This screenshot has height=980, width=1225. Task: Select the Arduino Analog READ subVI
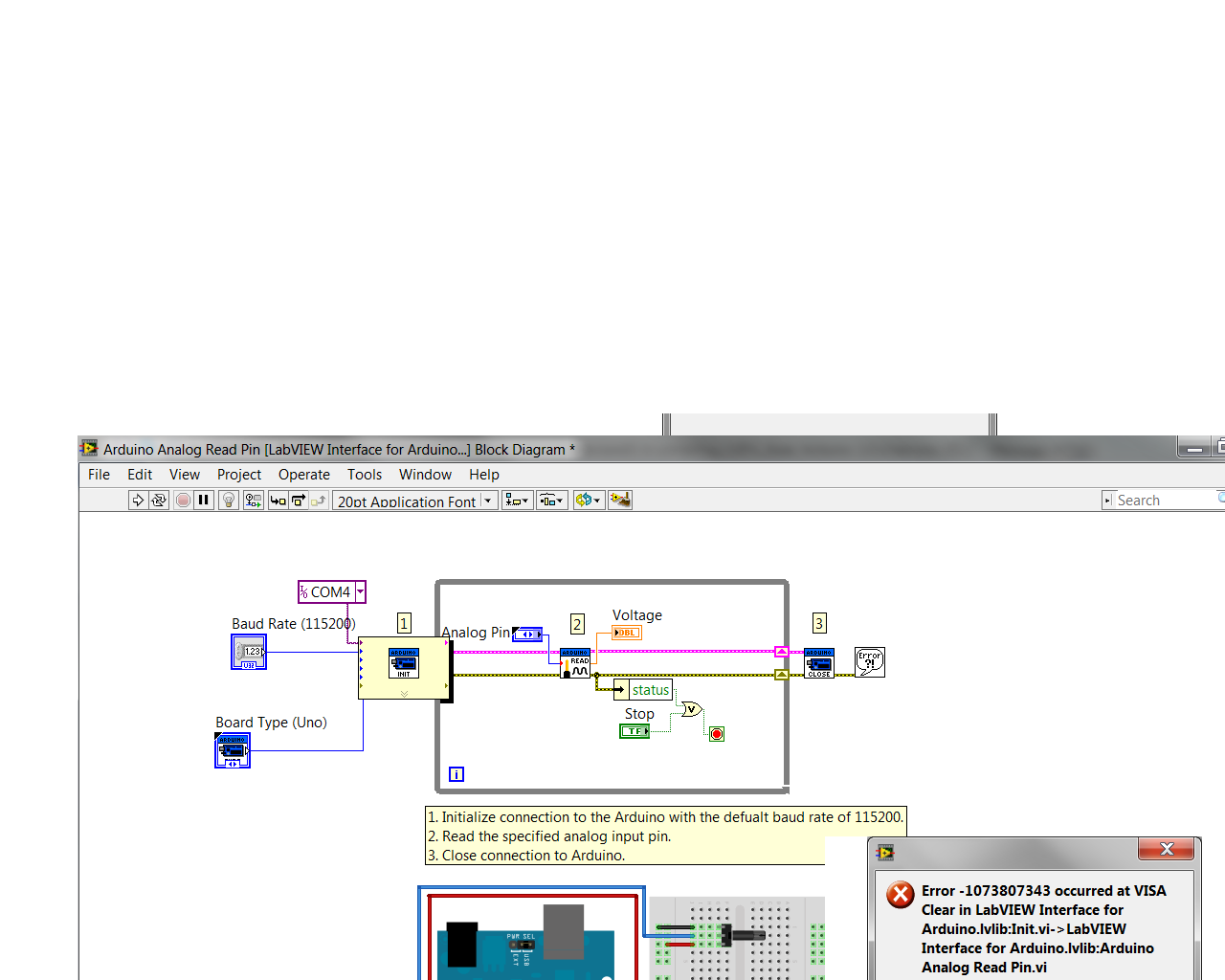(x=575, y=663)
